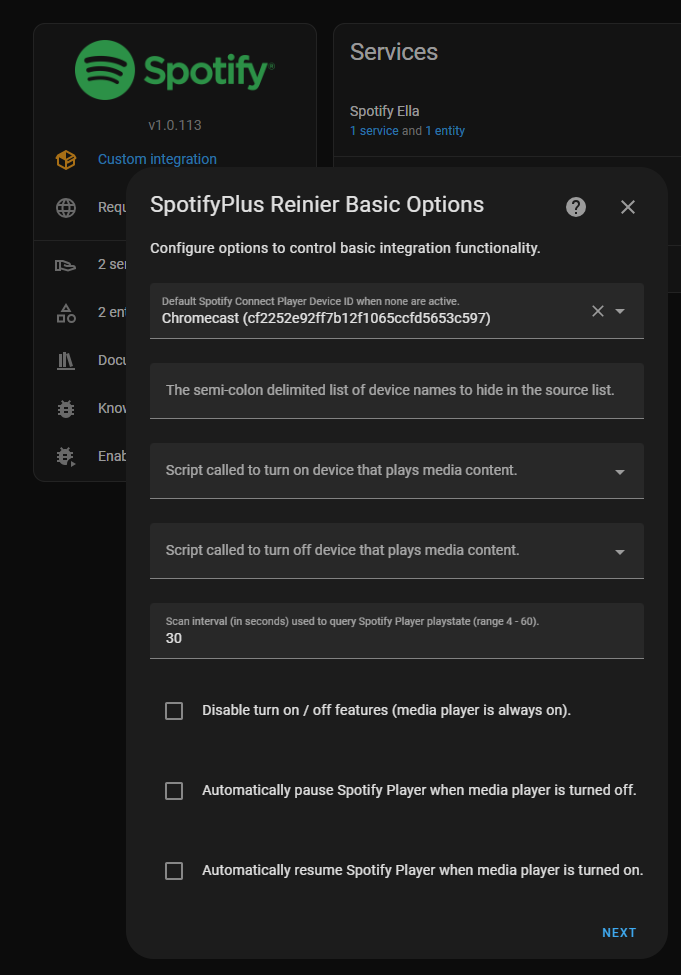Screen dimensions: 681x975
Task: Click the help question mark icon
Action: (x=576, y=207)
